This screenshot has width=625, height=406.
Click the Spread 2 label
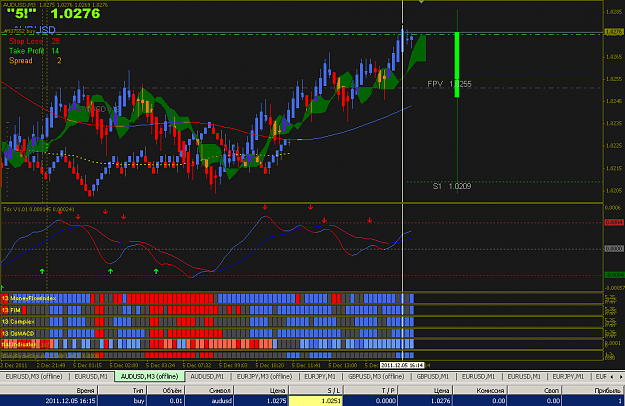click(35, 61)
